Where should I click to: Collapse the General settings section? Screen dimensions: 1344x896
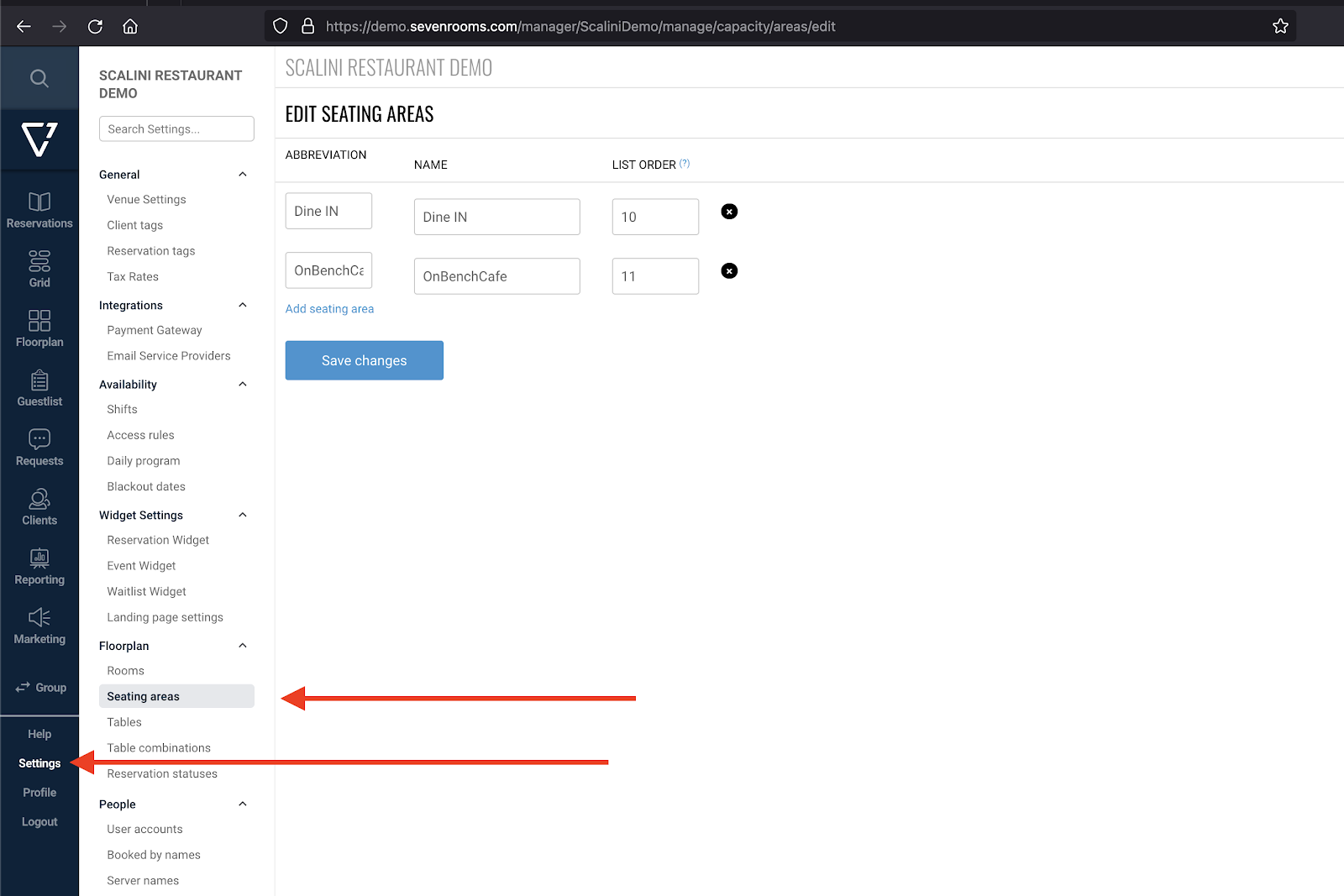(x=243, y=175)
